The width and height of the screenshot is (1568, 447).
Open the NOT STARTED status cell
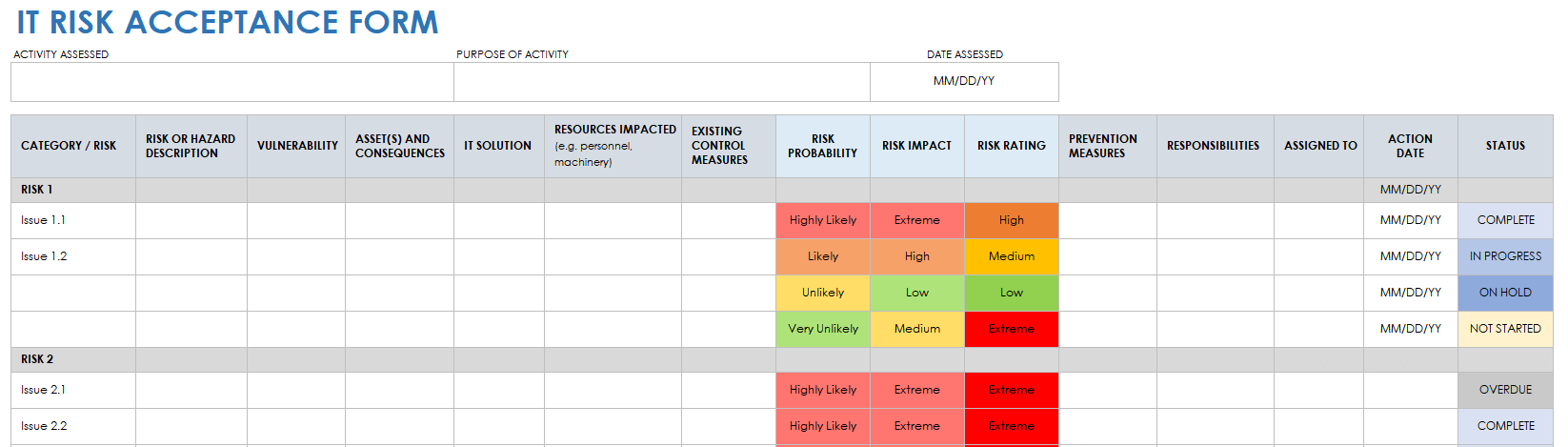pos(1504,329)
